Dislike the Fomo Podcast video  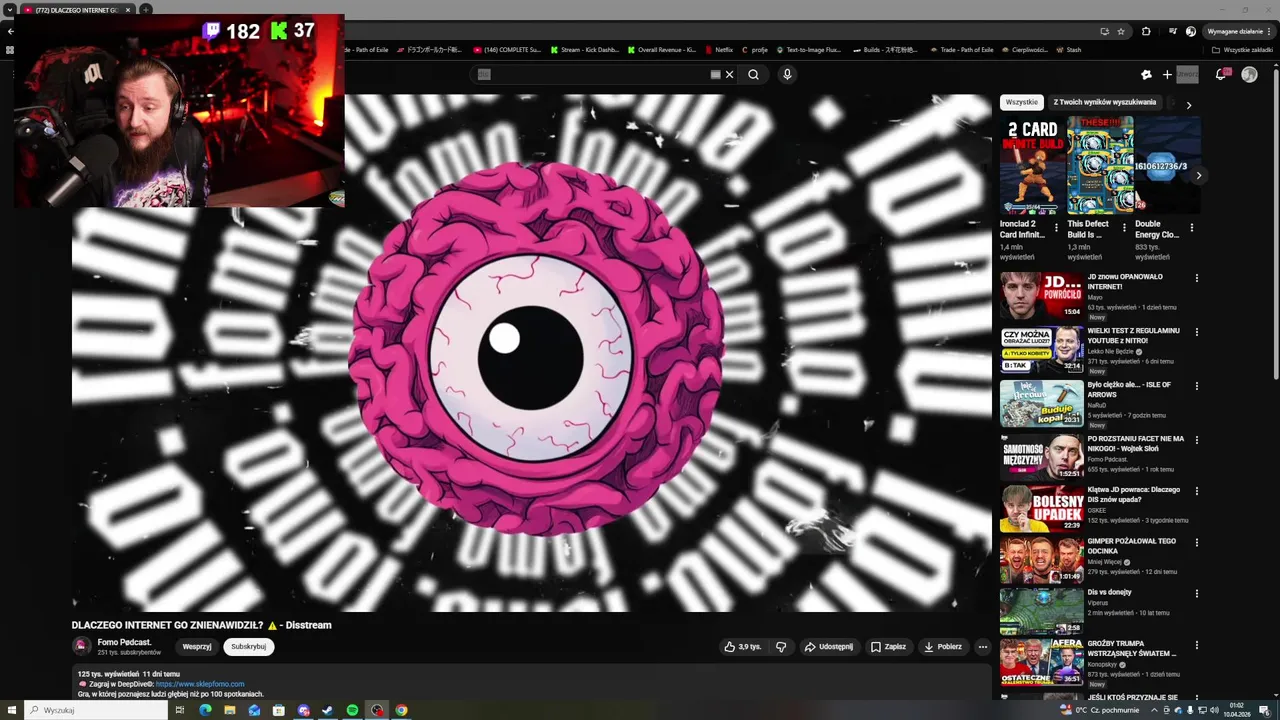pyautogui.click(x=781, y=647)
